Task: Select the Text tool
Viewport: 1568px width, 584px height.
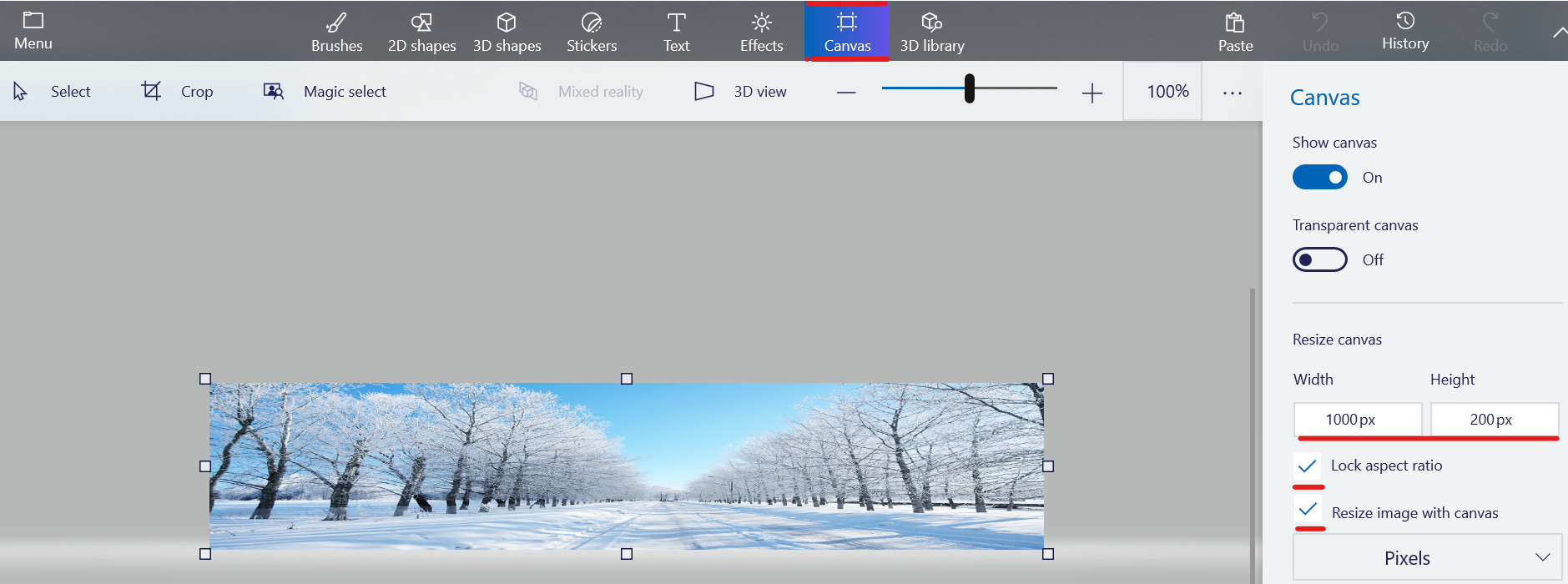Action: point(676,32)
